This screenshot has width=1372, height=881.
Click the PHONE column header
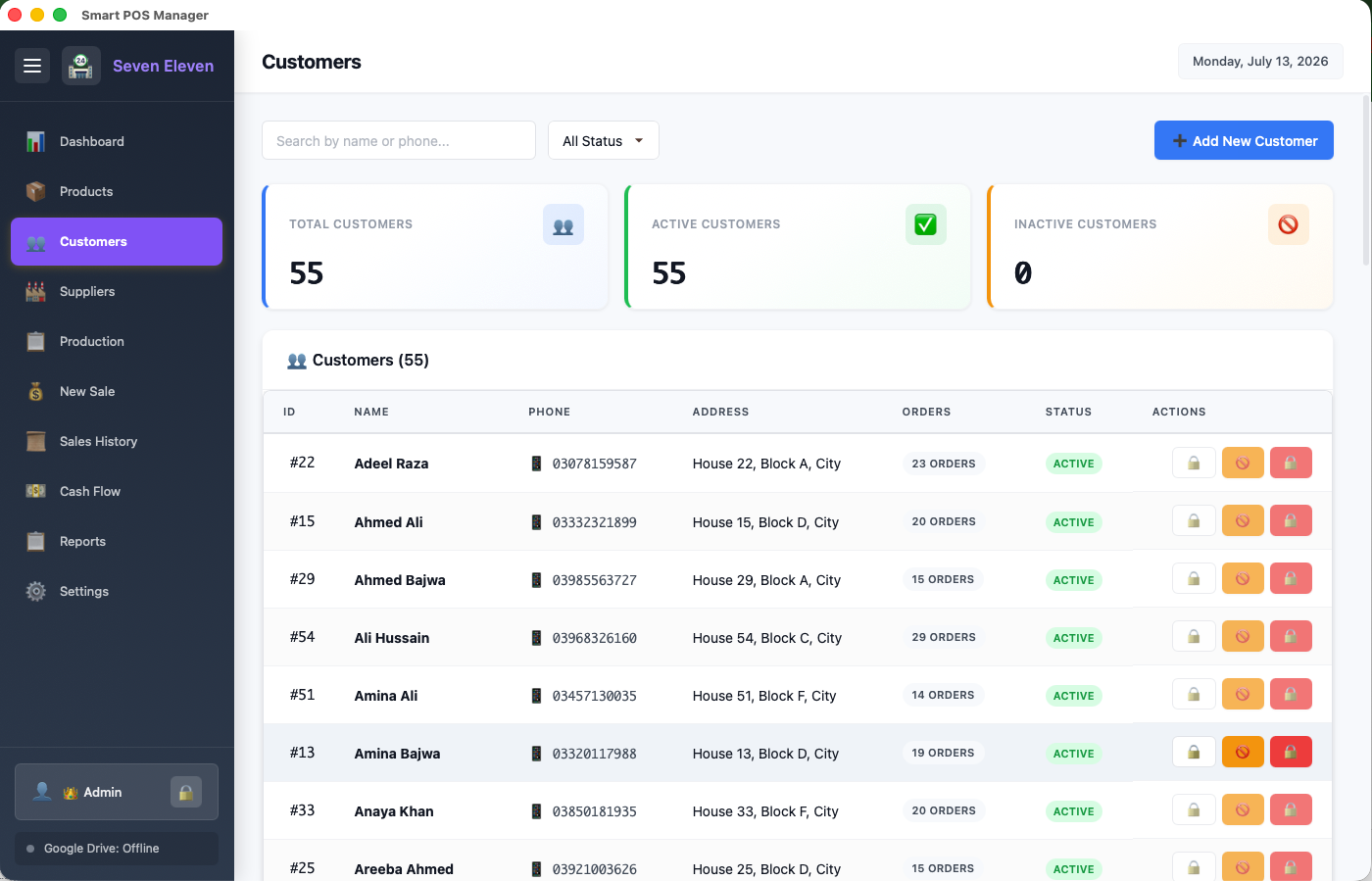pyautogui.click(x=549, y=412)
